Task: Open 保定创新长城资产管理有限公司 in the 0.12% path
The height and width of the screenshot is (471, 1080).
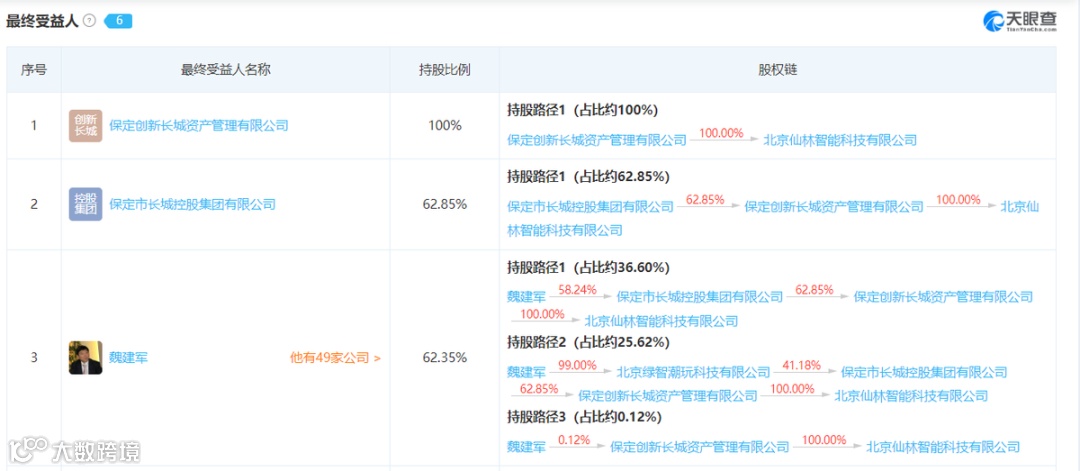Action: (700, 447)
